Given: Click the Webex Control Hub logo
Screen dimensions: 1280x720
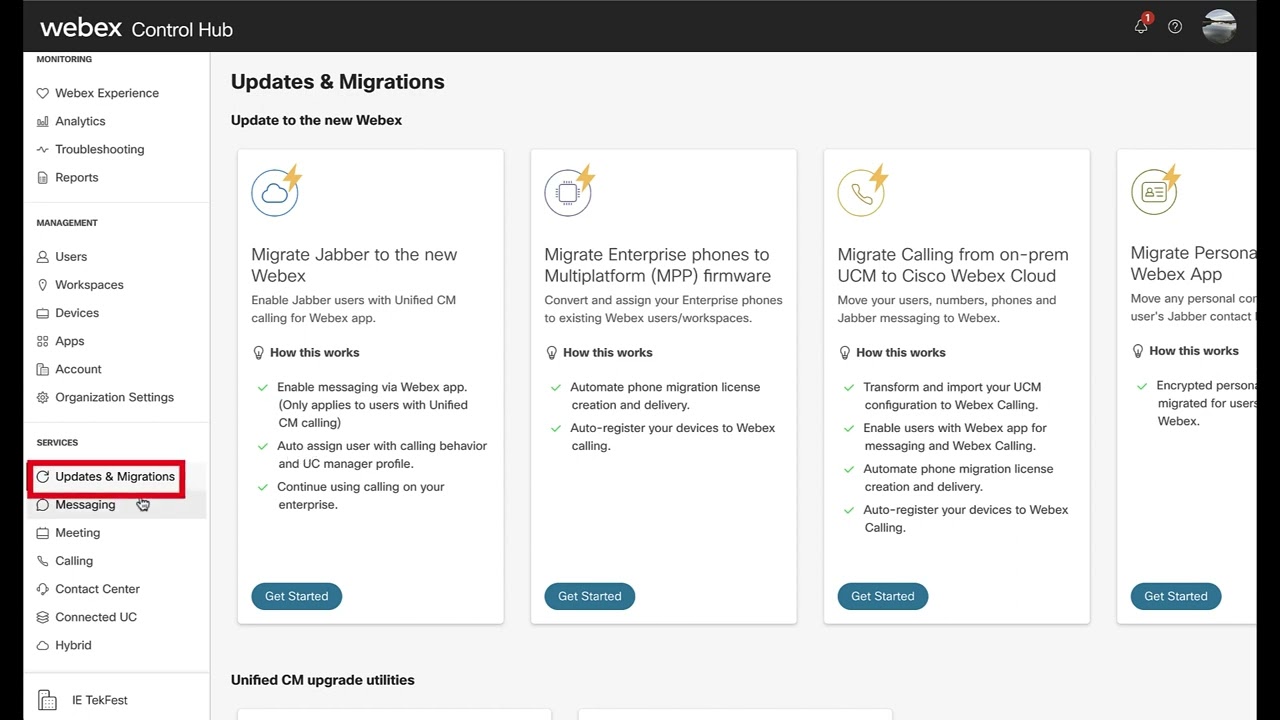Looking at the screenshot, I should pyautogui.click(x=136, y=28).
